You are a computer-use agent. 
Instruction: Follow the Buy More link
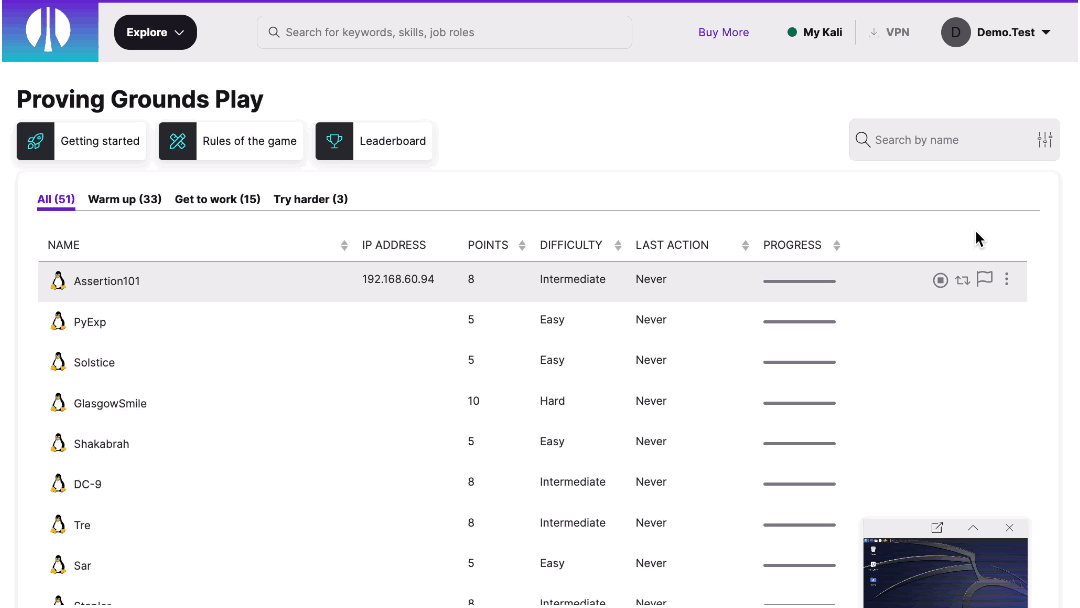[x=723, y=32]
